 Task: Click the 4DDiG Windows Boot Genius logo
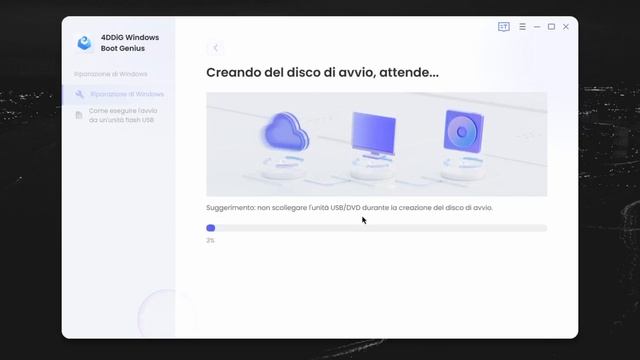(x=84, y=43)
